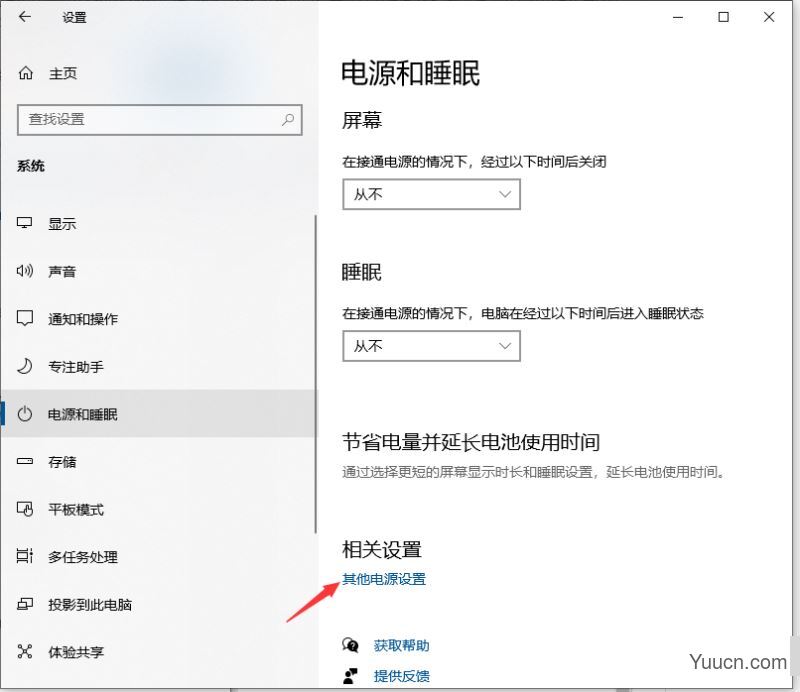The width and height of the screenshot is (800, 692).
Task: Open 平板模式 settings page
Action: click(159, 509)
